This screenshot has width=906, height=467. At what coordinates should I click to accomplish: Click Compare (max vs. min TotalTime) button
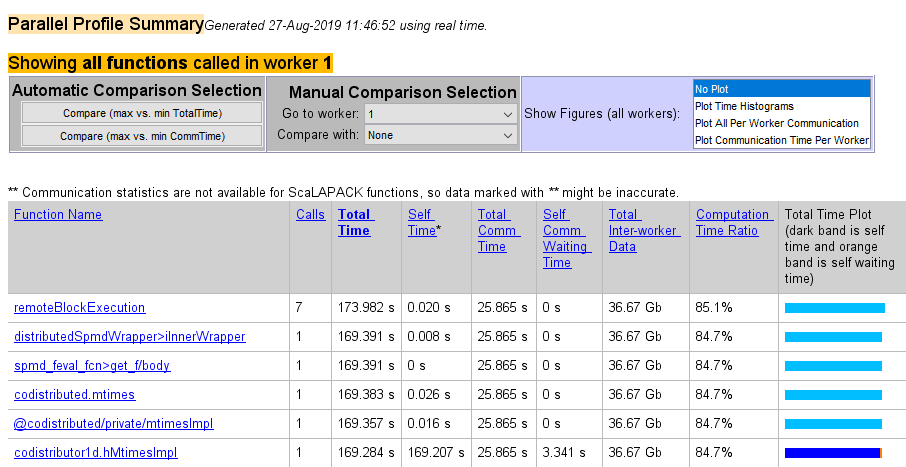tap(142, 113)
